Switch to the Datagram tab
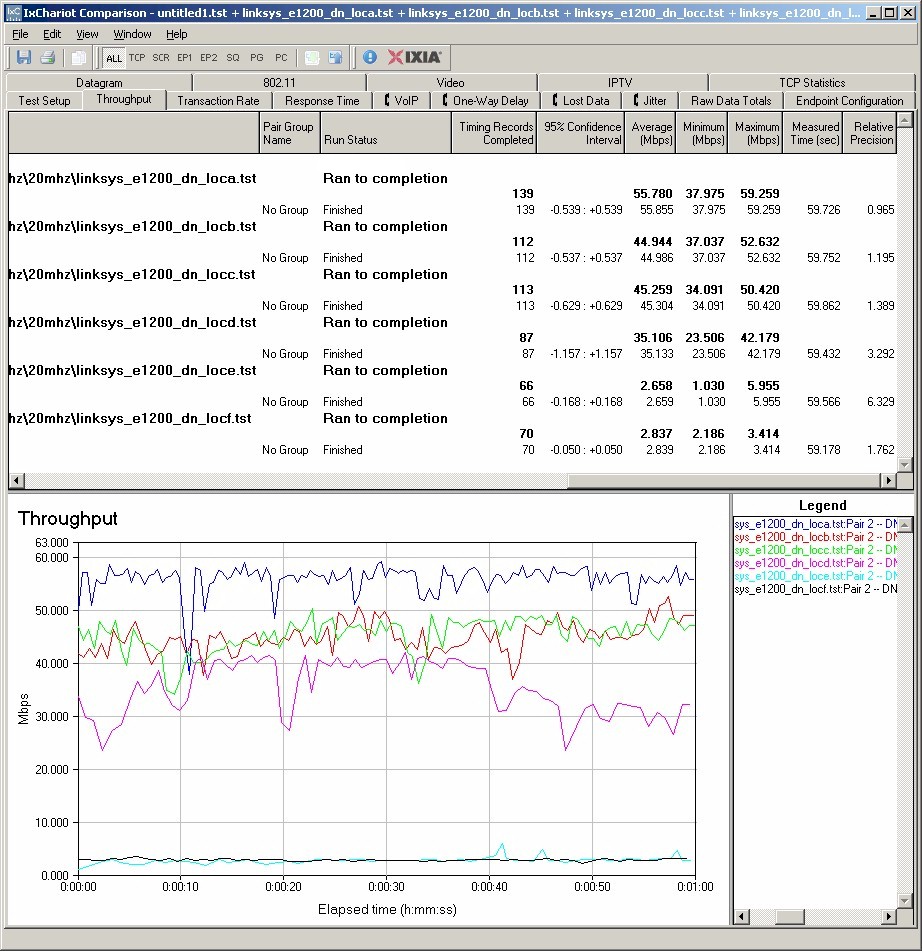 99,82
